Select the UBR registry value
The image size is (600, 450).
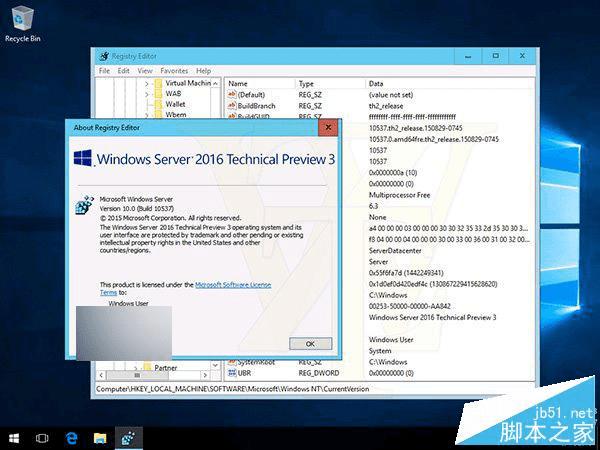tap(244, 373)
